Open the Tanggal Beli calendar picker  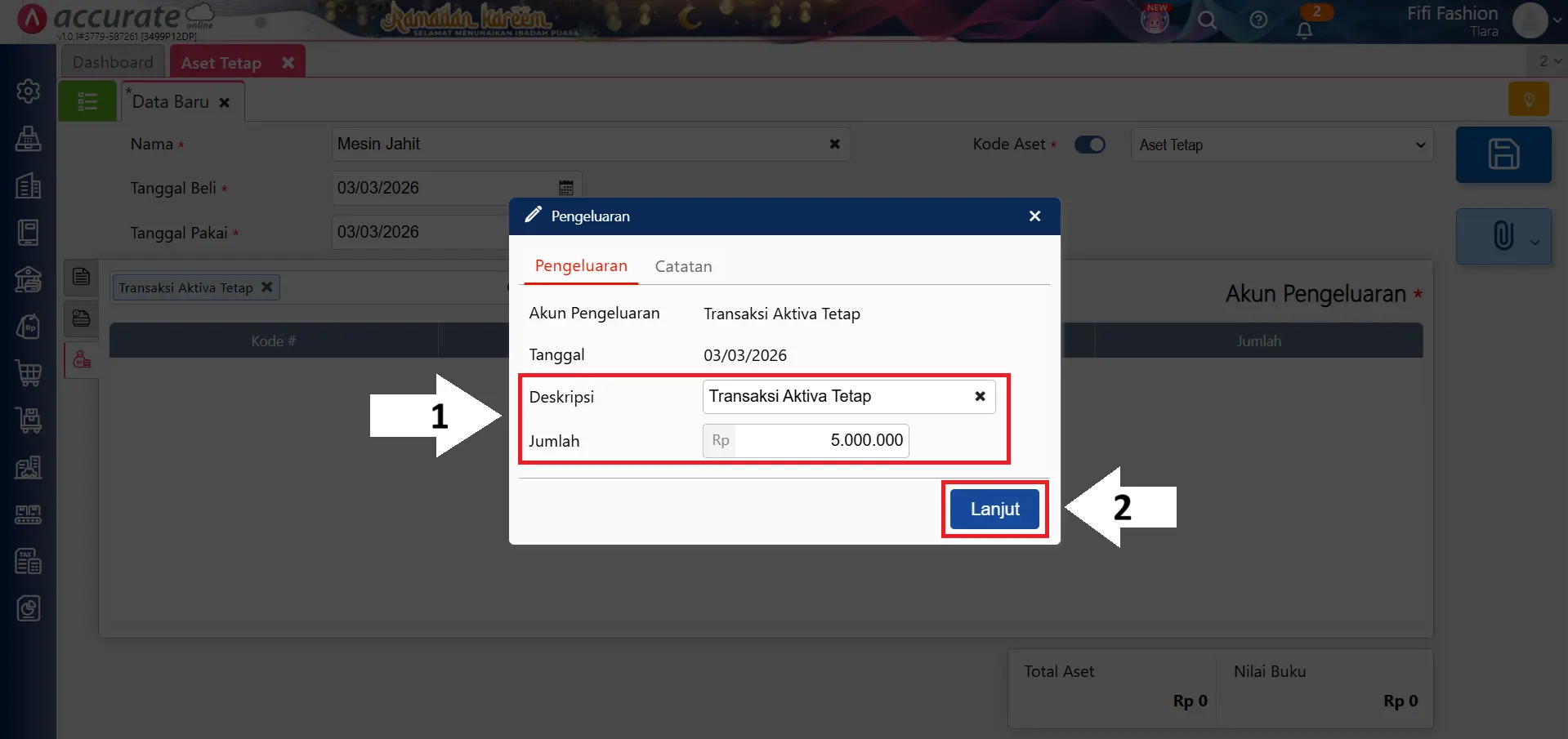click(565, 188)
